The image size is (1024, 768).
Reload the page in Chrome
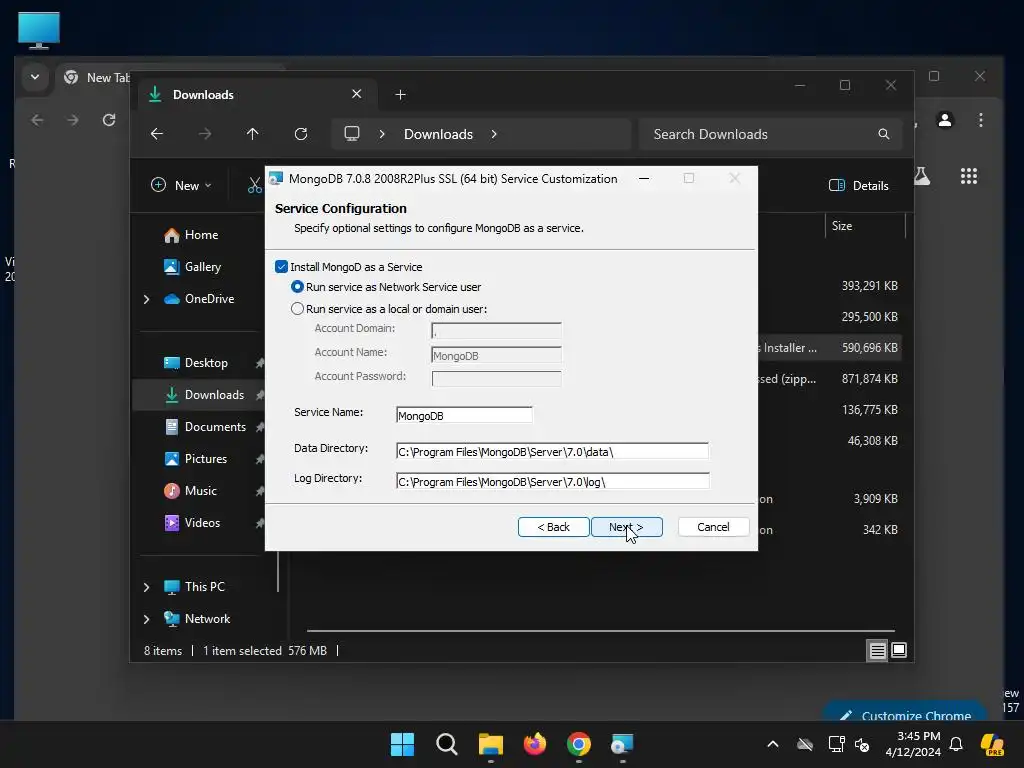(109, 120)
